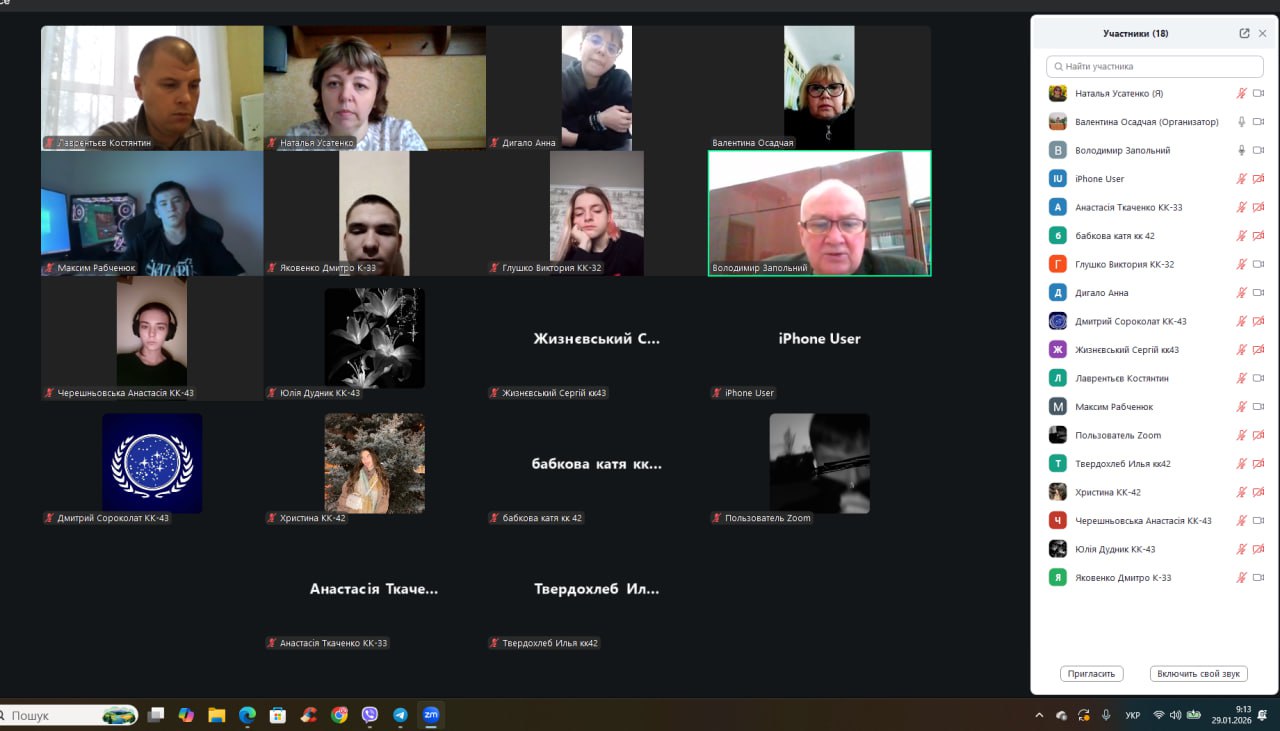1280x731 pixels.
Task: Click the avatar of Глушко Виктория in list
Action: 1057,265
